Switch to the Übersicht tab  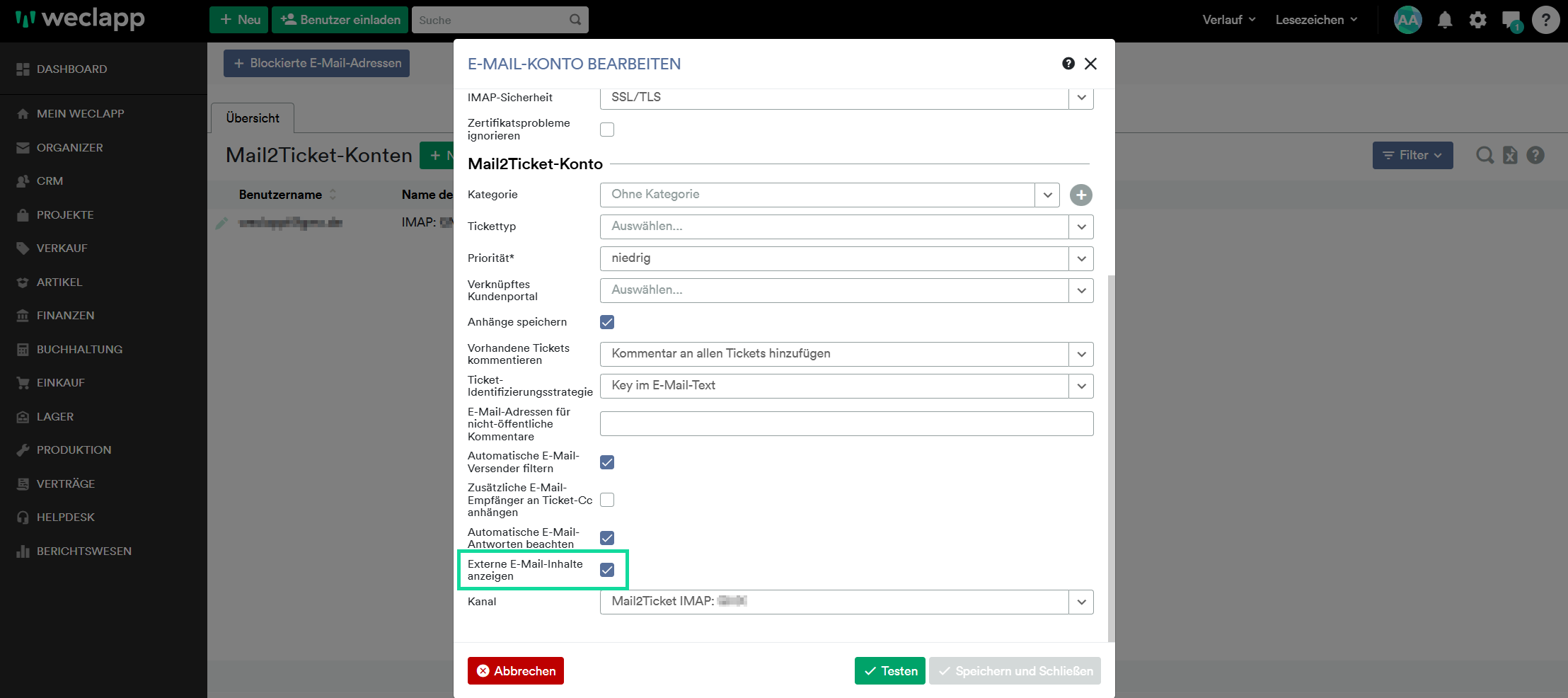point(253,118)
